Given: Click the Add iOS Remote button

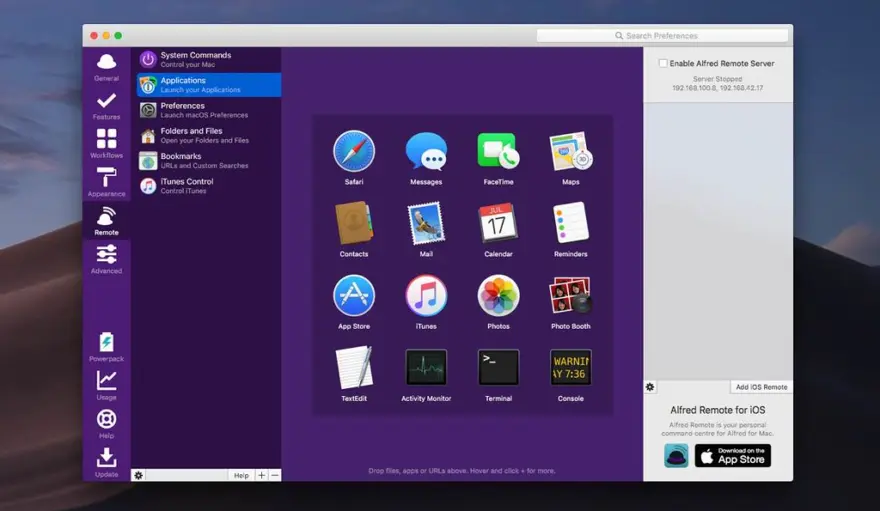Looking at the screenshot, I should (761, 387).
